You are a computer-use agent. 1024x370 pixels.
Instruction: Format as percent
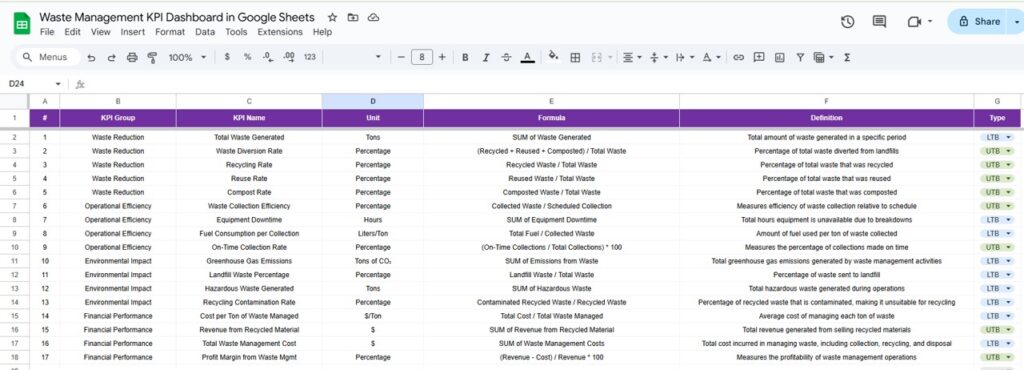click(x=248, y=57)
